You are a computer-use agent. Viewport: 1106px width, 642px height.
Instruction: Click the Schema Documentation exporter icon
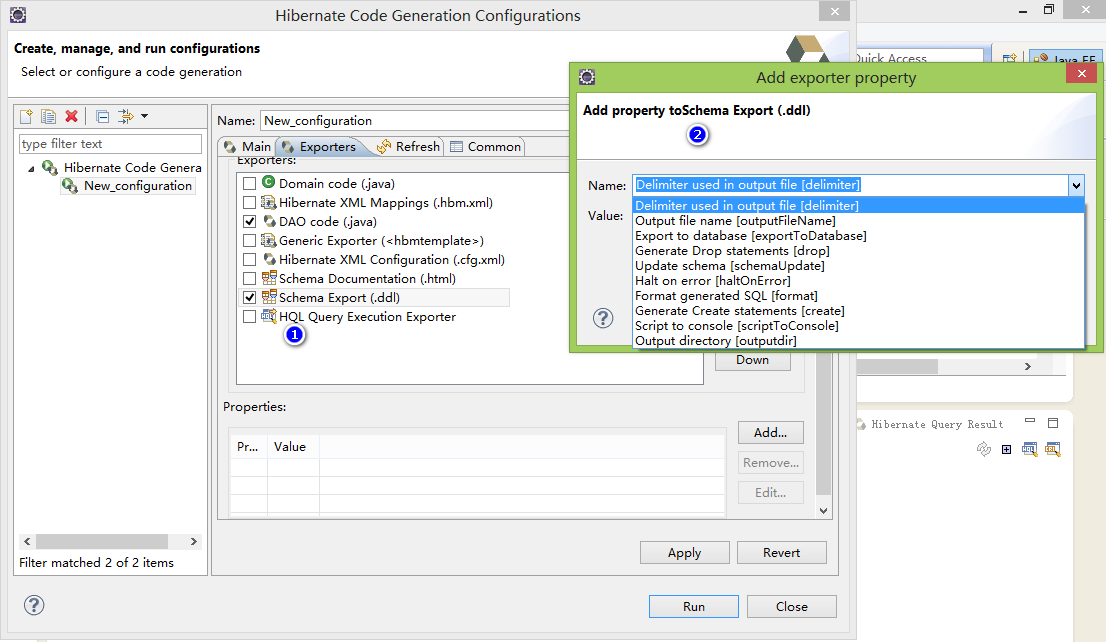coord(269,278)
